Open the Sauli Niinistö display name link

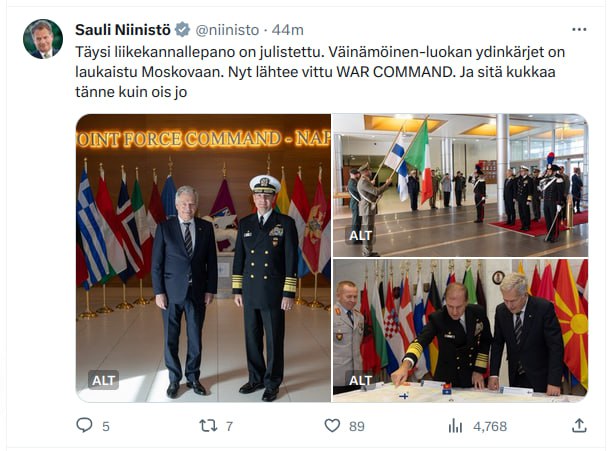(x=123, y=30)
